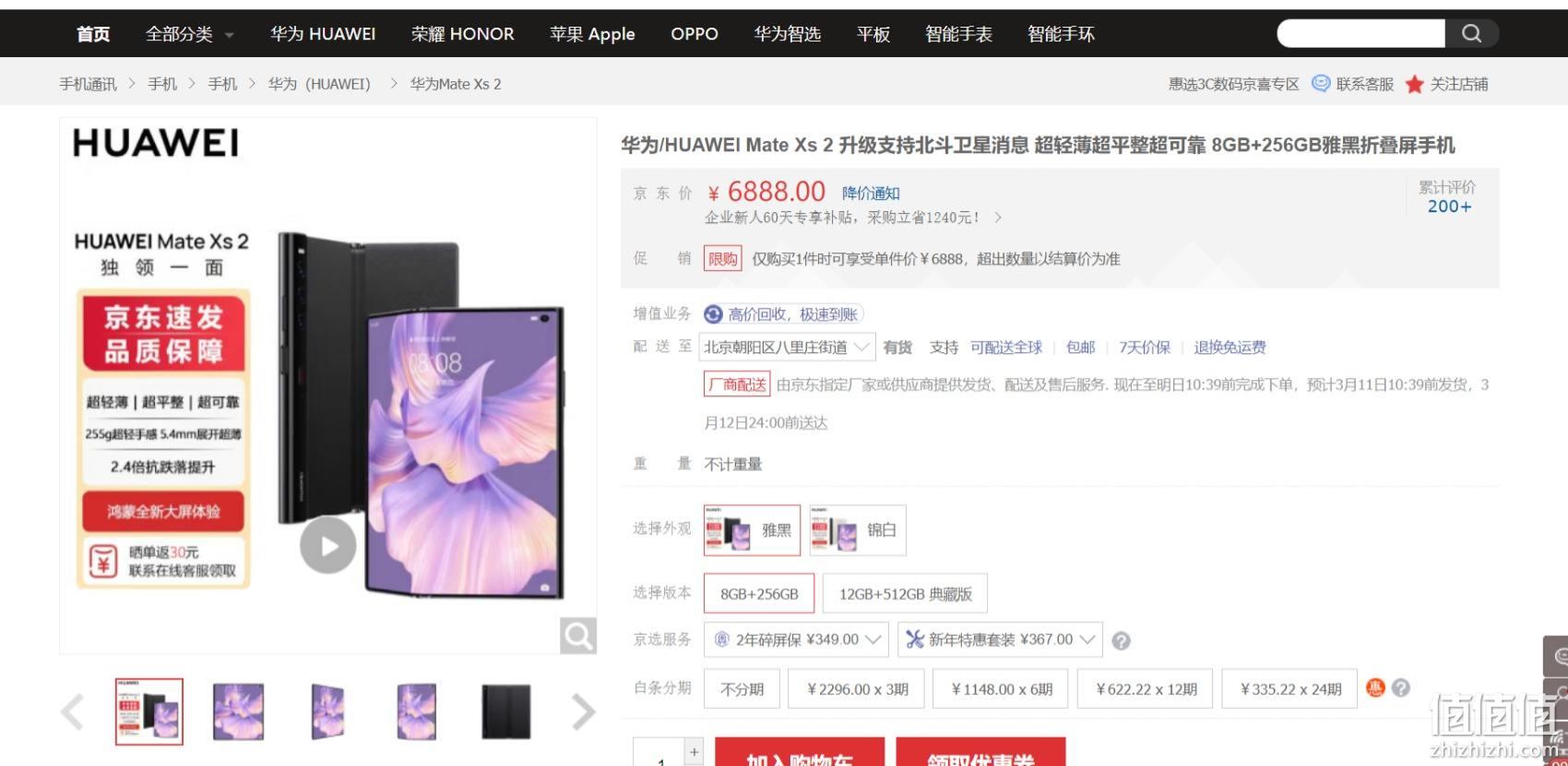Click the high-price recycling service icon
The height and width of the screenshot is (766, 1568).
pyautogui.click(x=713, y=314)
